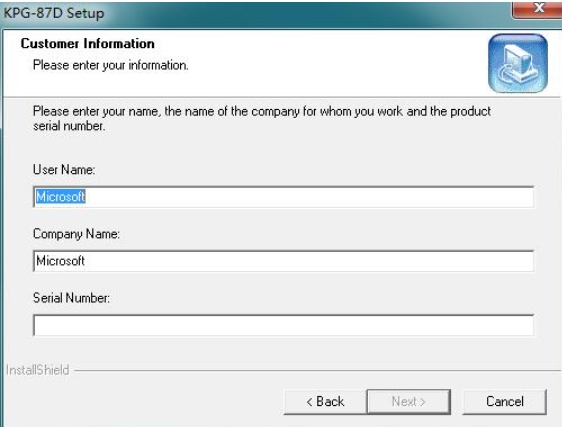Click the Microsoft text in Company Name
Image resolution: width=562 pixels, height=427 pixels.
point(61,261)
